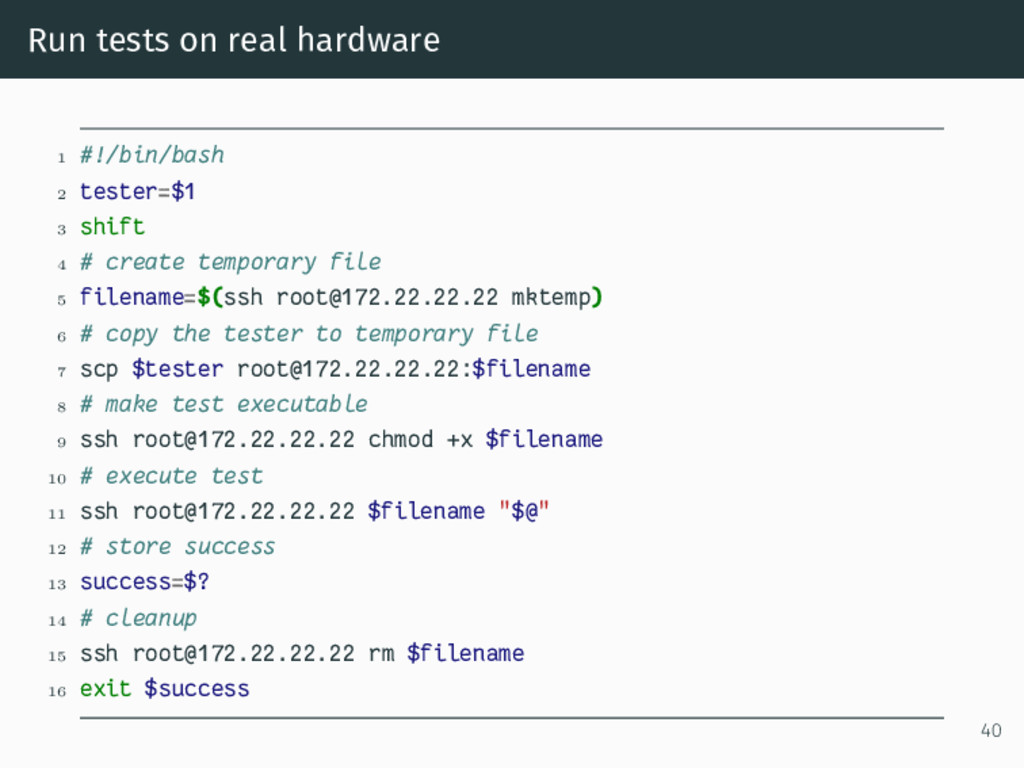Click the 'chmod +x $filename' line
The image size is (1024, 768).
coord(341,440)
